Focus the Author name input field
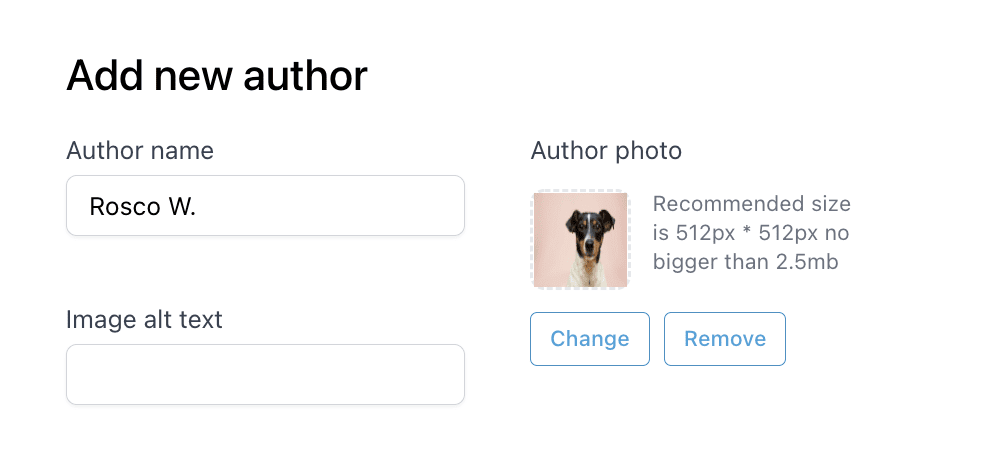Screen dimensions: 982x449 point(266,205)
